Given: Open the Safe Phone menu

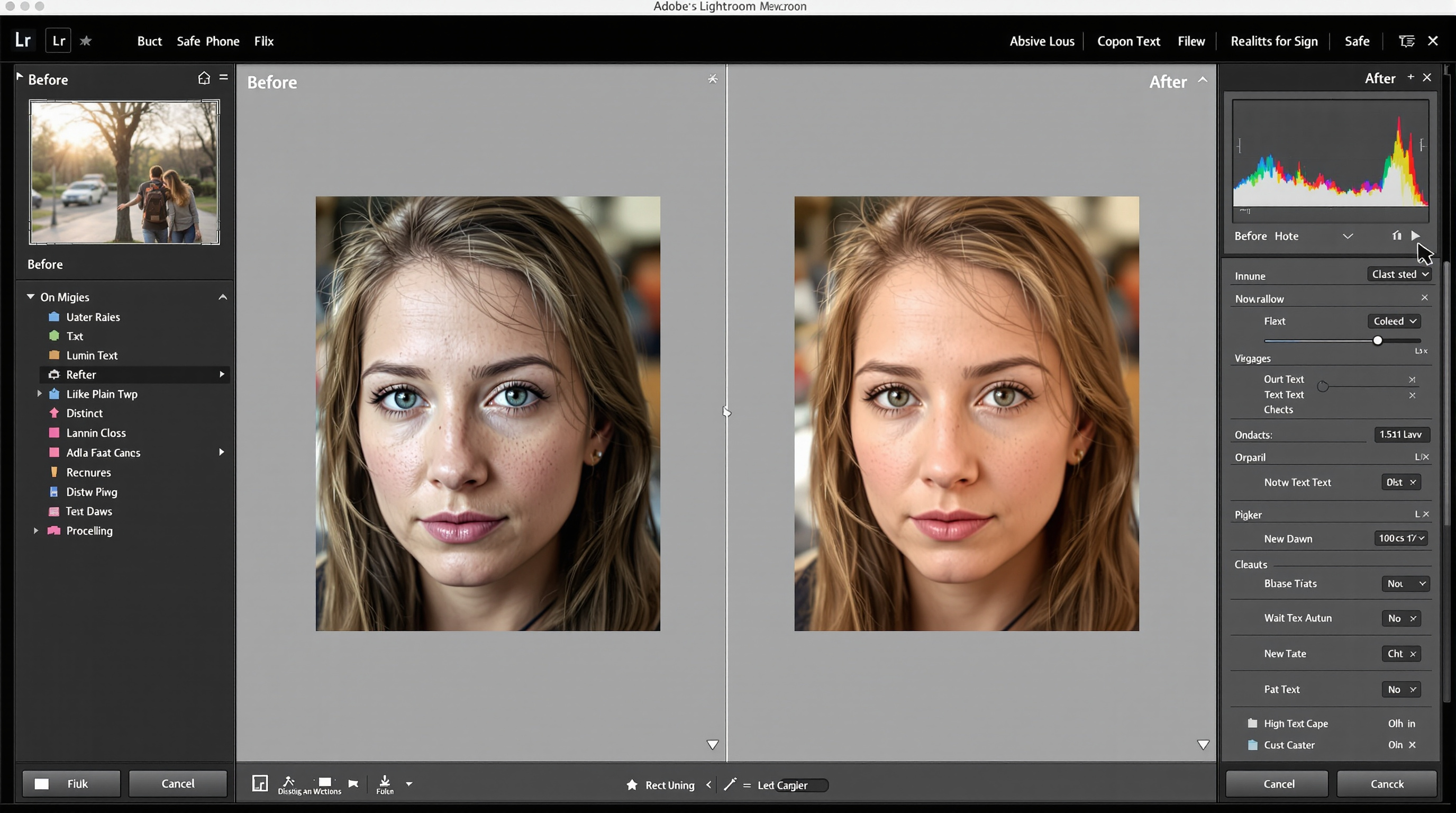Looking at the screenshot, I should (x=207, y=41).
